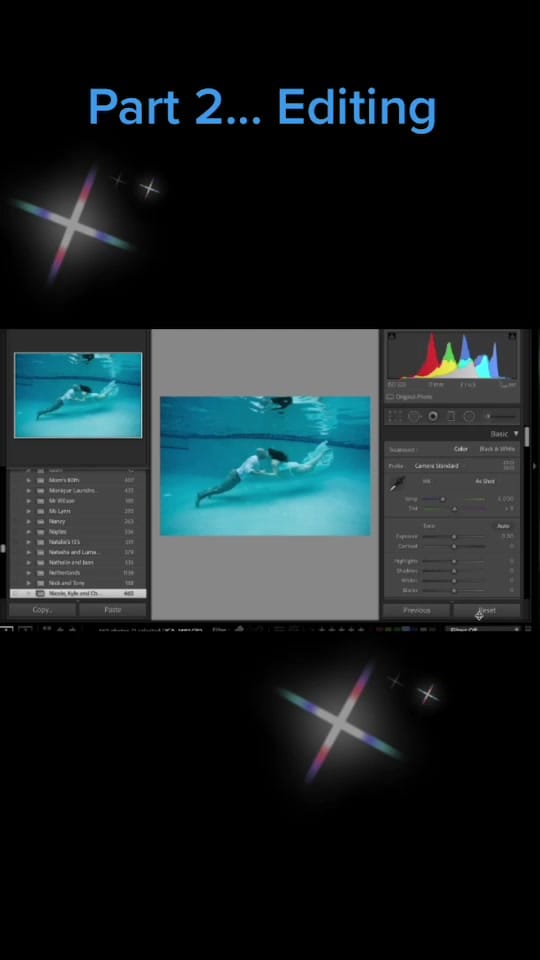This screenshot has height=960, width=540.
Task: Click the Copy button
Action: (42, 610)
